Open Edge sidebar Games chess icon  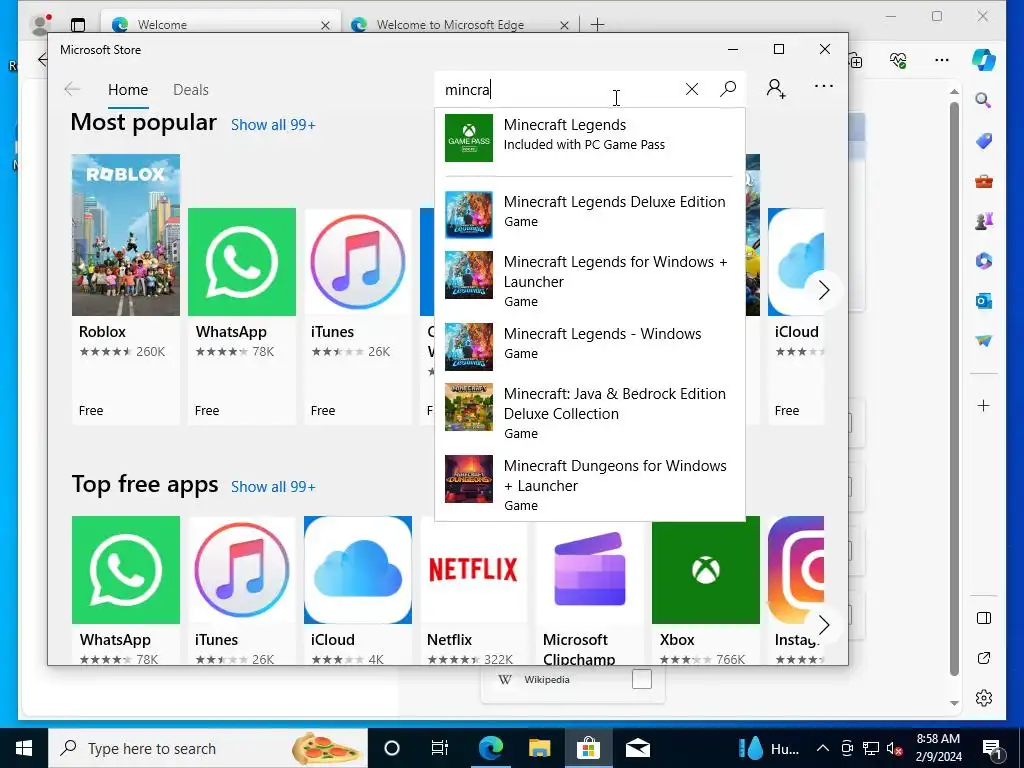click(x=984, y=221)
